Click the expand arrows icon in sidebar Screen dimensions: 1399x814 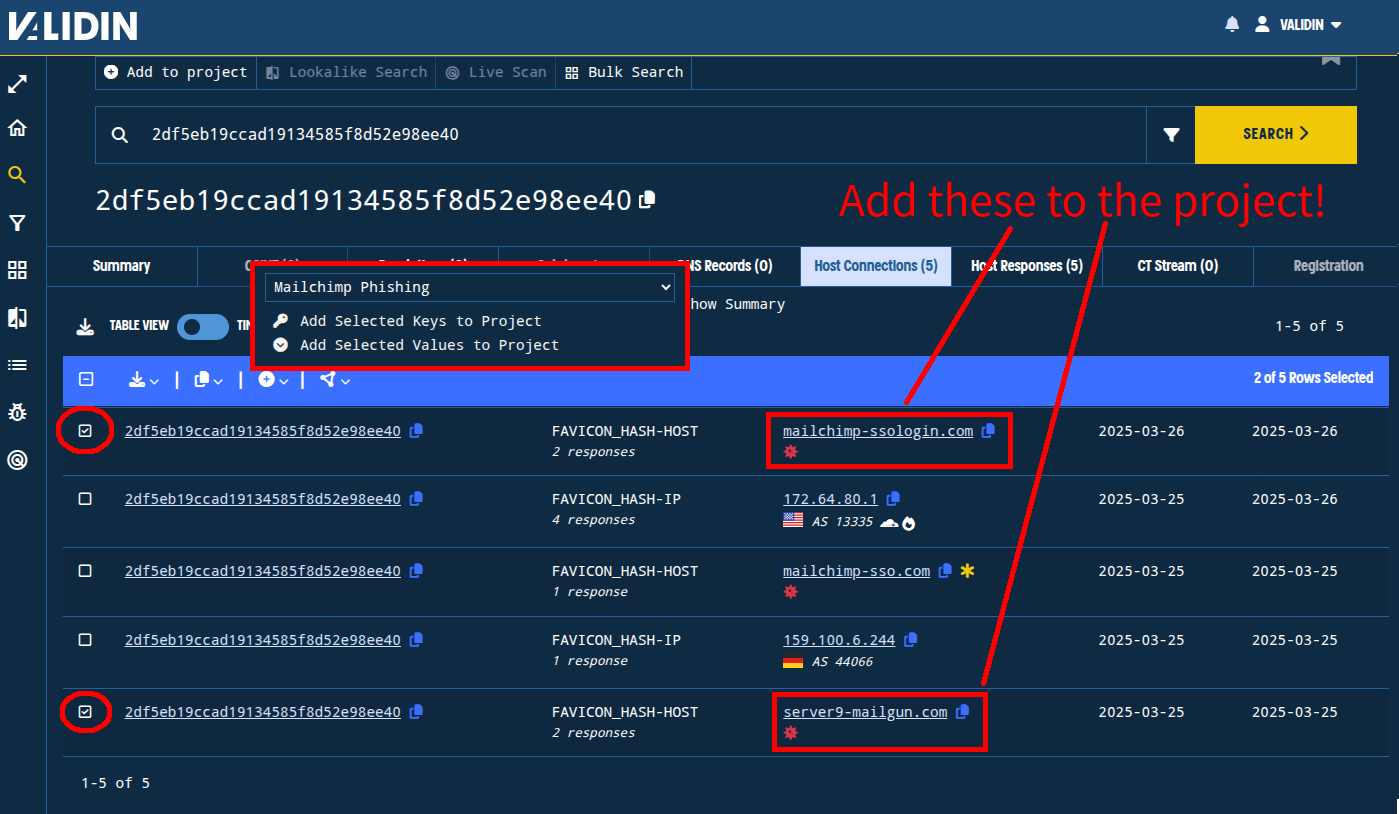[17, 85]
